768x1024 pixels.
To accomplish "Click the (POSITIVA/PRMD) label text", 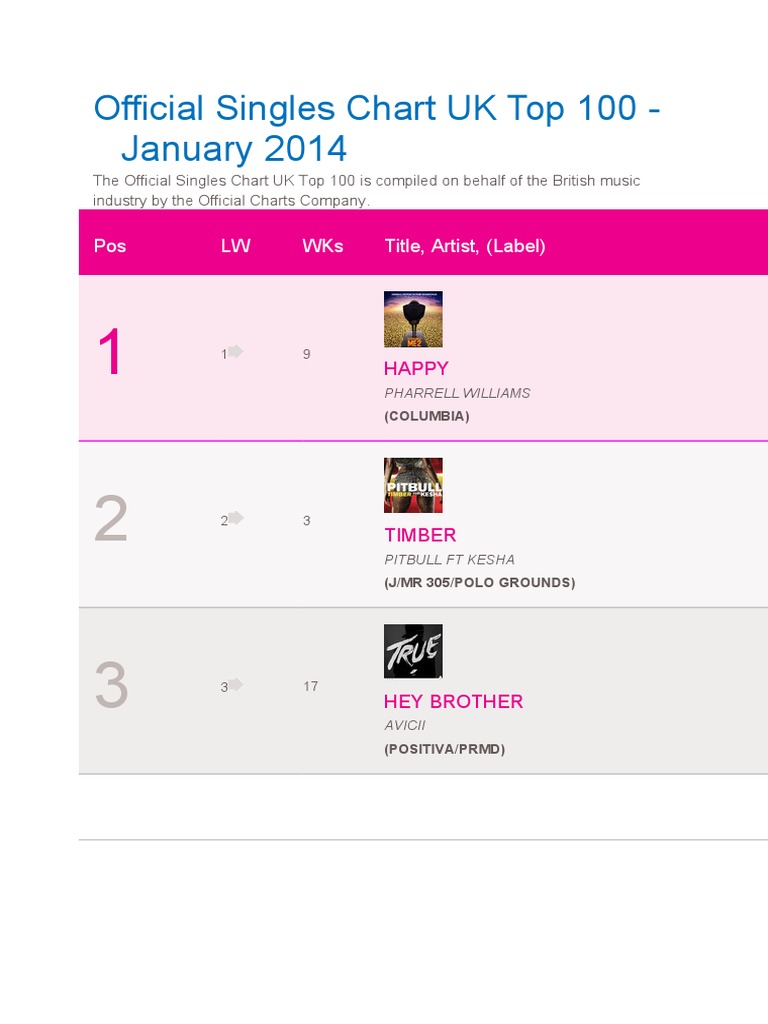I will click(x=444, y=749).
